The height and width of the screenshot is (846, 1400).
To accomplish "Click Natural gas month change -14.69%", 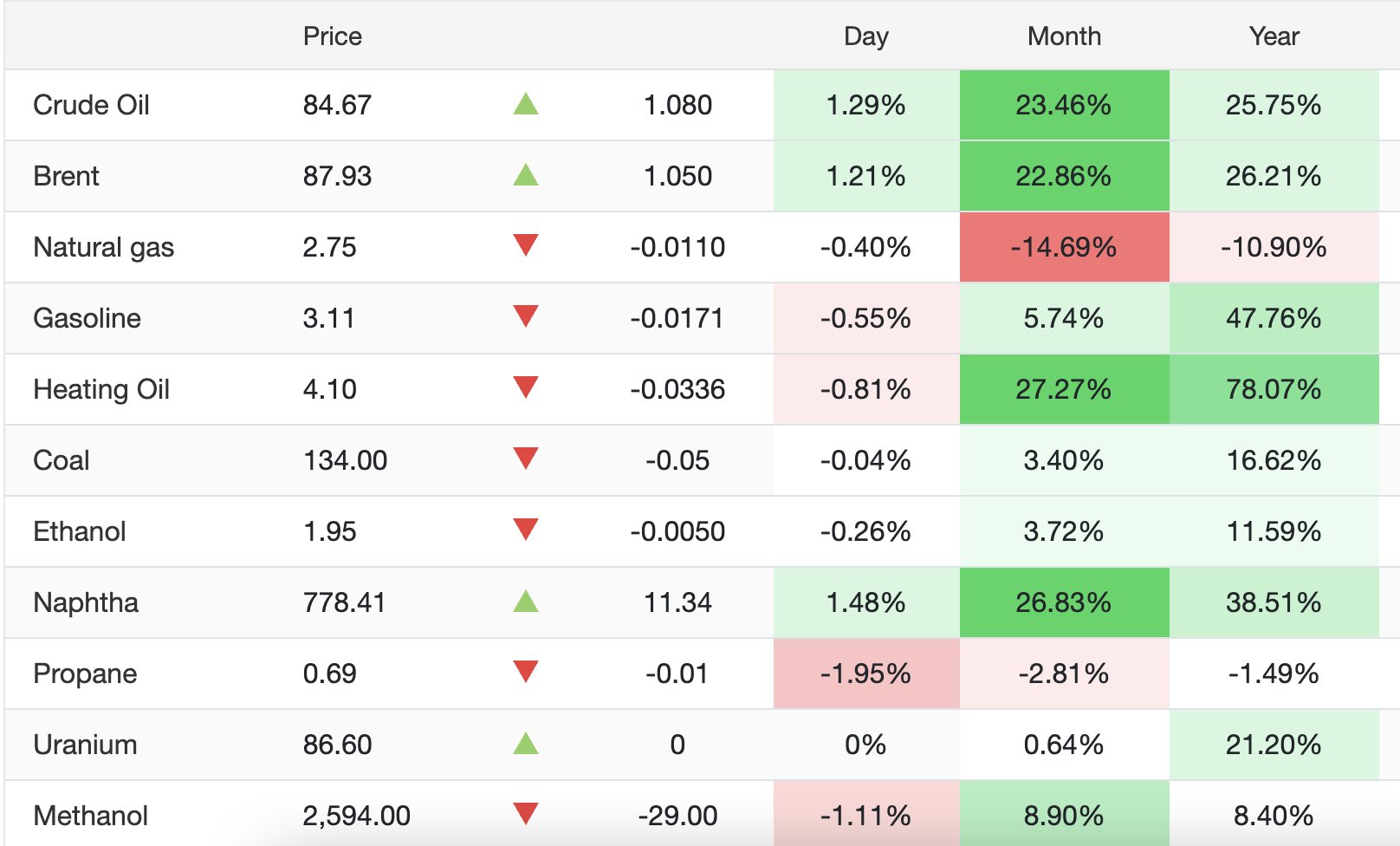I will 1064,247.
